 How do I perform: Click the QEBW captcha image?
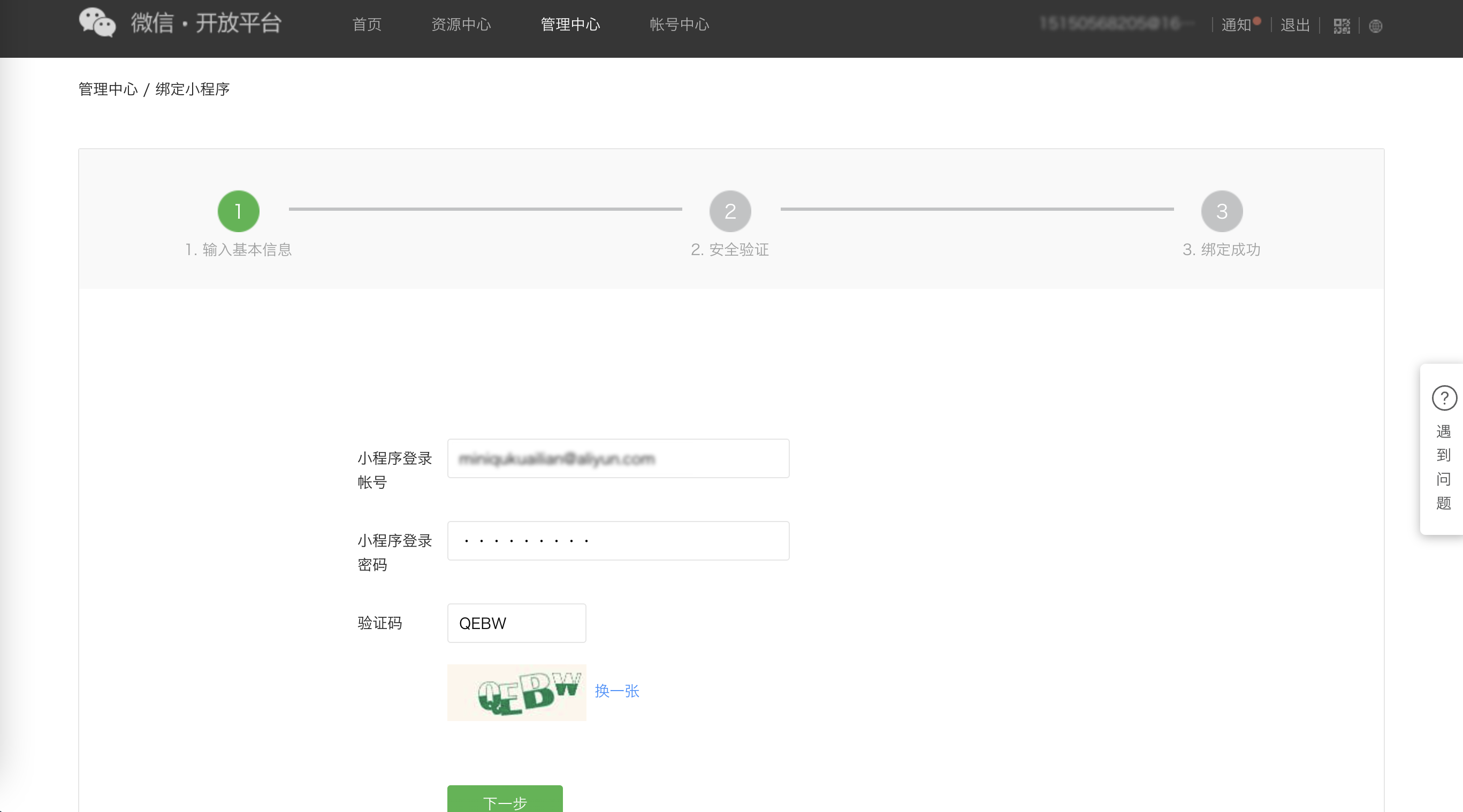coord(516,692)
